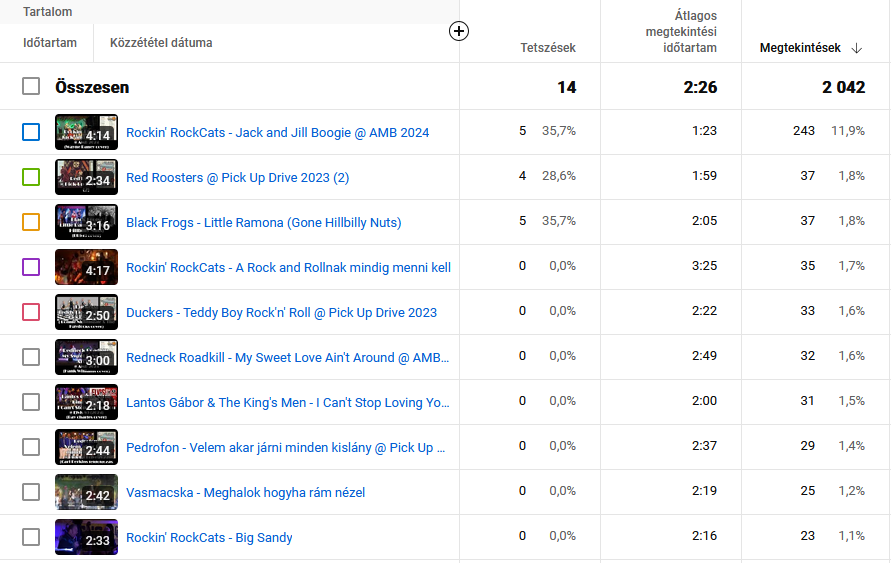
Task: Open Rockin' RockCats - Big Sandy link
Action: [x=209, y=537]
